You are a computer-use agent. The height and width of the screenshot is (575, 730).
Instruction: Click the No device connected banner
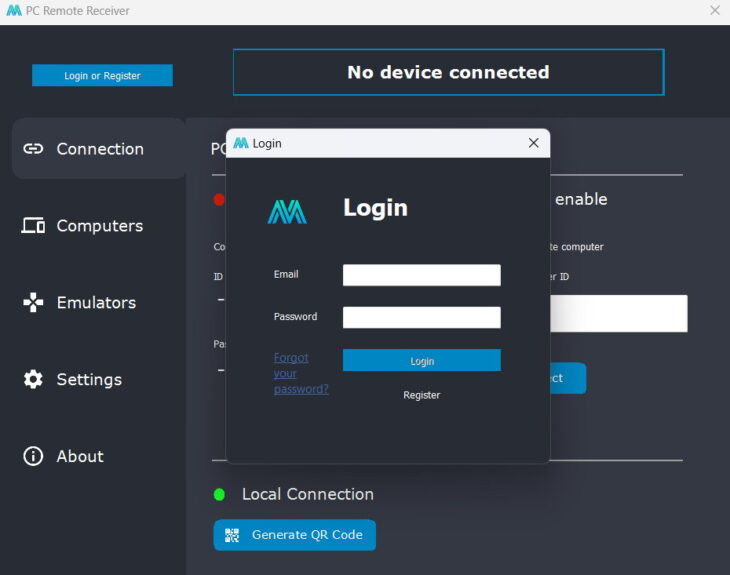(x=449, y=72)
